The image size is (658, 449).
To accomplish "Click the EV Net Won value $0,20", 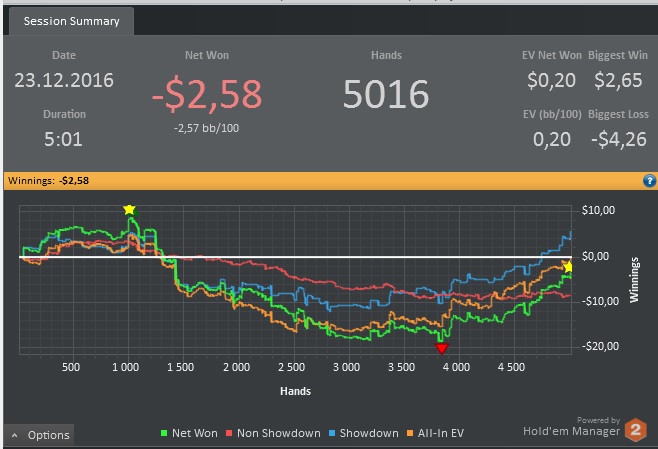I will 551,80.
